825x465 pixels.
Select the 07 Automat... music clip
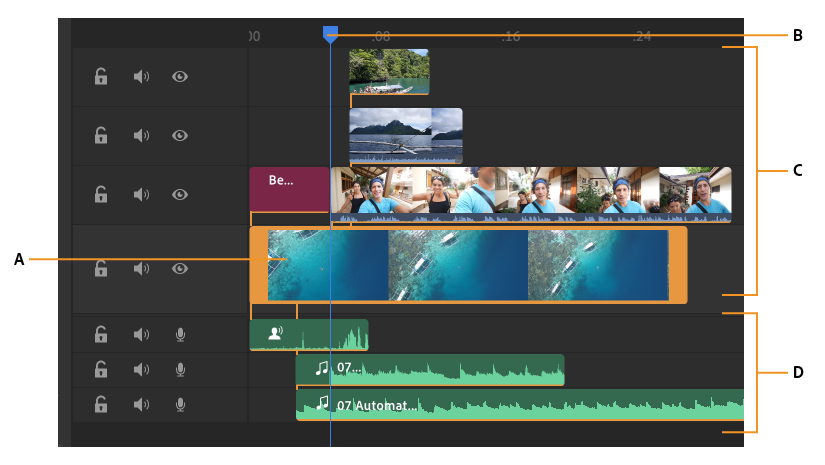coord(520,405)
